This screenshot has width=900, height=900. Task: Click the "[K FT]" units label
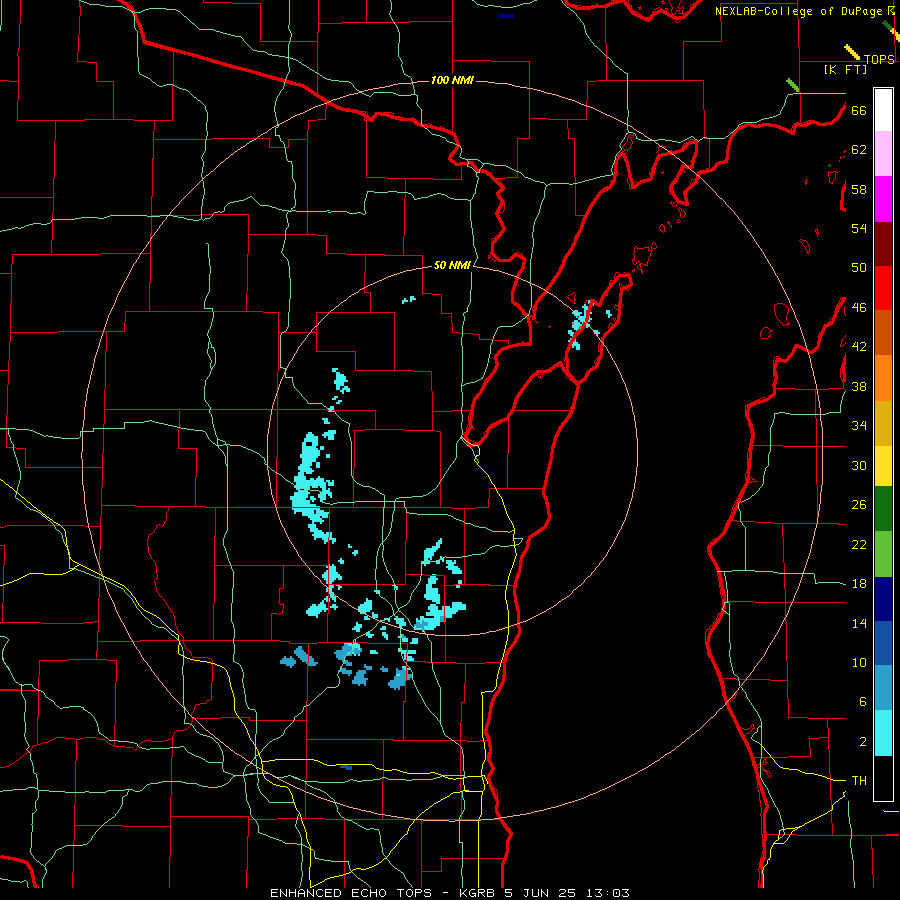tap(845, 70)
